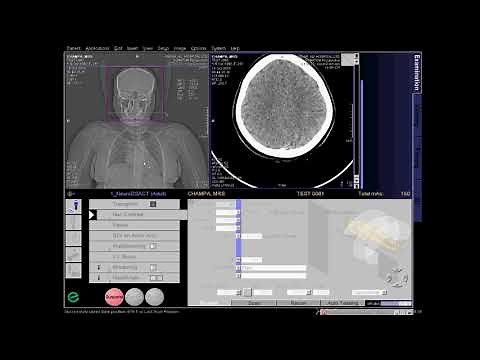Open the Setup menu

click(x=163, y=48)
